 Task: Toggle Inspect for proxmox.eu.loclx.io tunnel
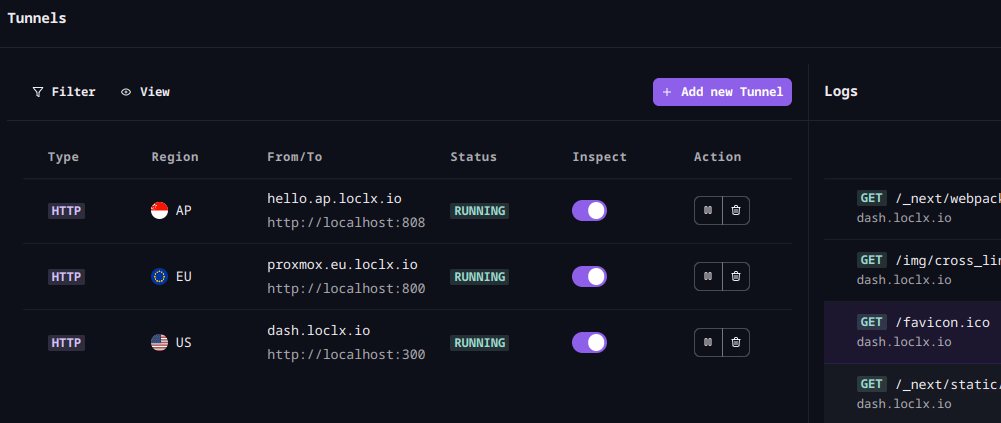pyautogui.click(x=589, y=276)
